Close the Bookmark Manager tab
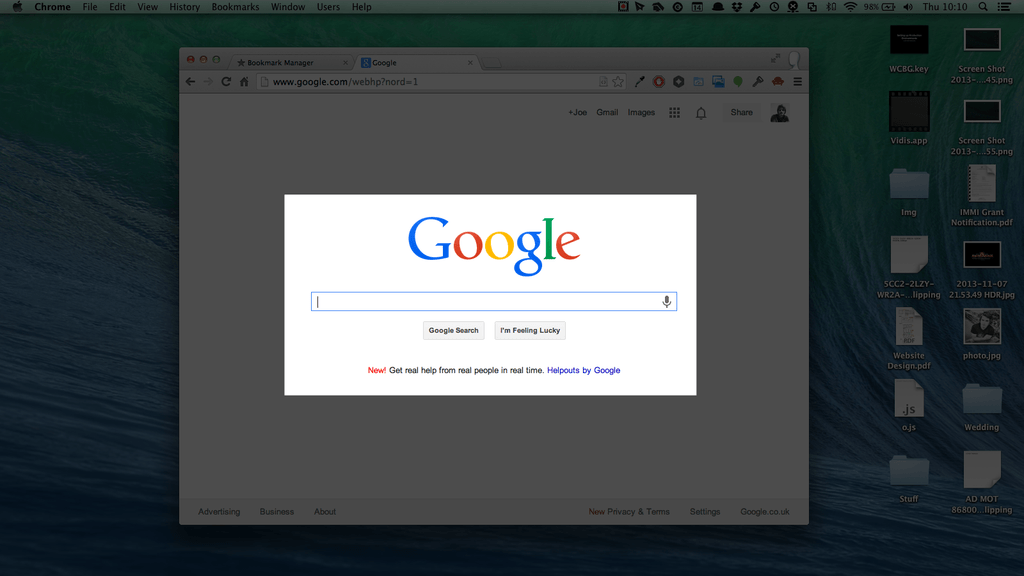The width and height of the screenshot is (1024, 576). 345,63
